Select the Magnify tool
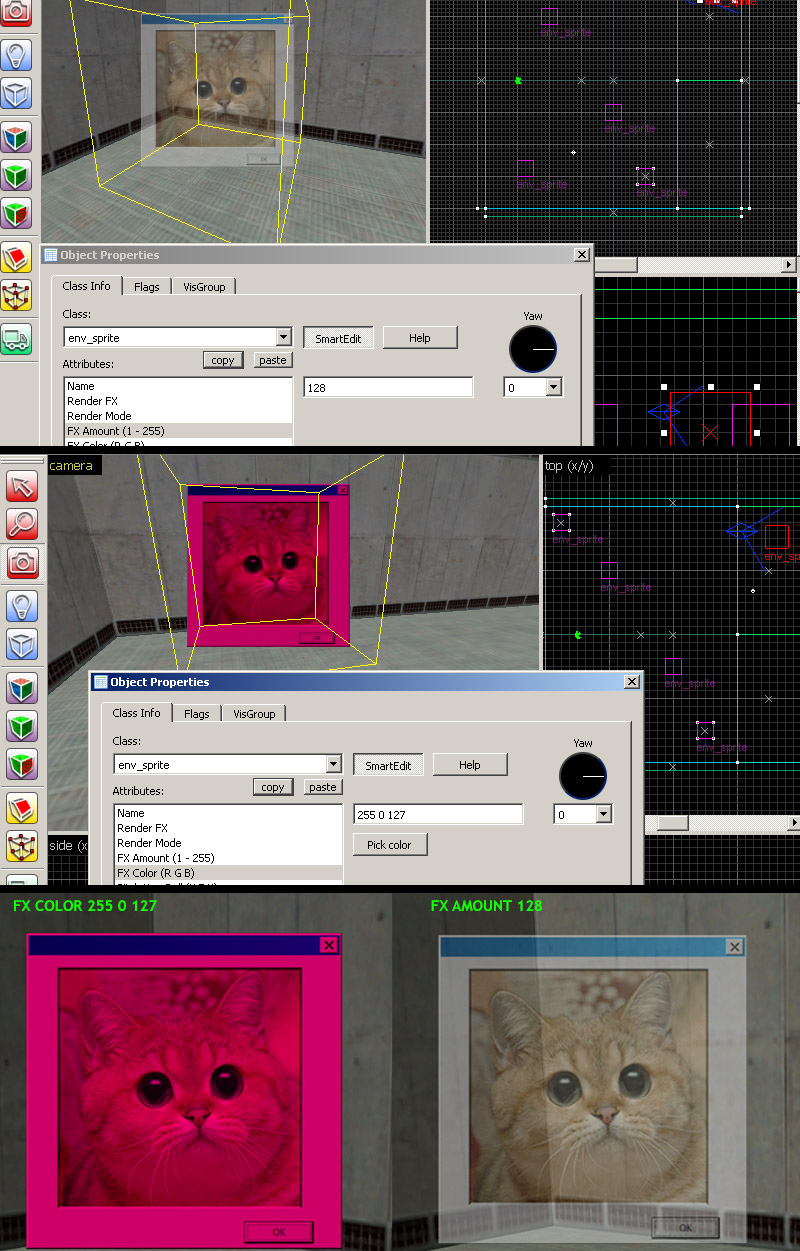This screenshot has width=800, height=1251. click(x=22, y=524)
